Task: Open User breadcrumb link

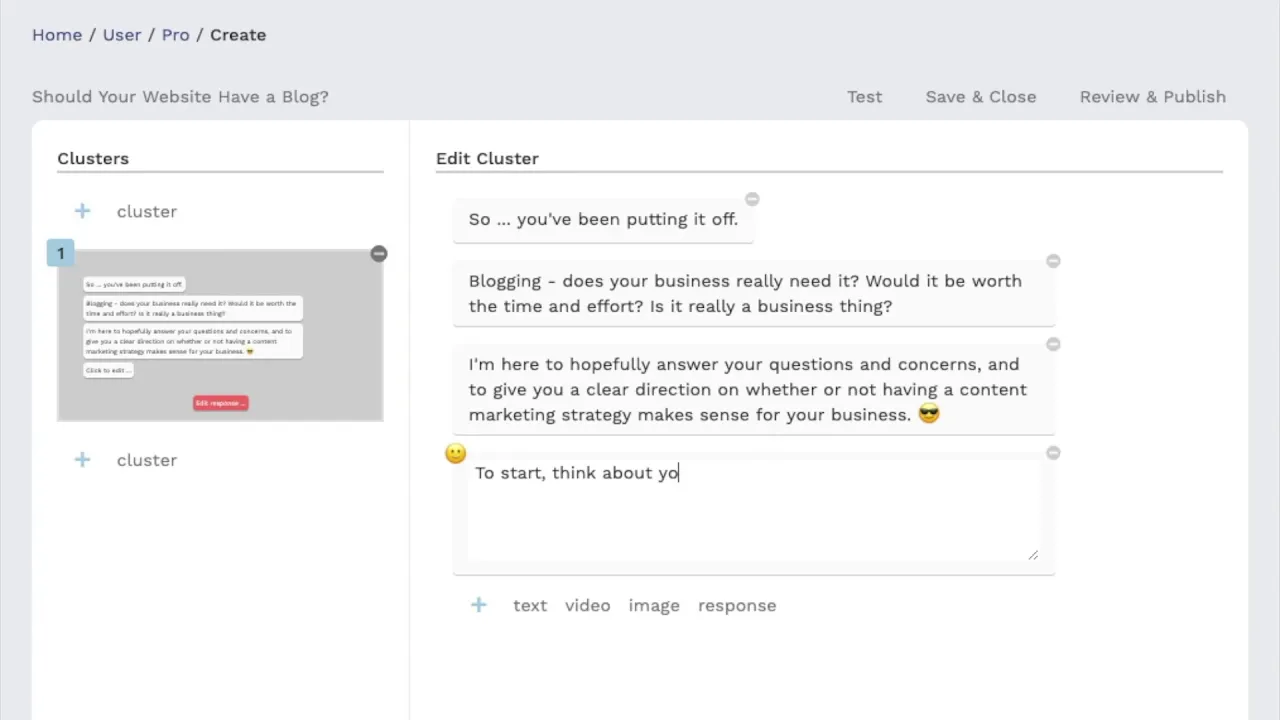Action: coord(122,35)
